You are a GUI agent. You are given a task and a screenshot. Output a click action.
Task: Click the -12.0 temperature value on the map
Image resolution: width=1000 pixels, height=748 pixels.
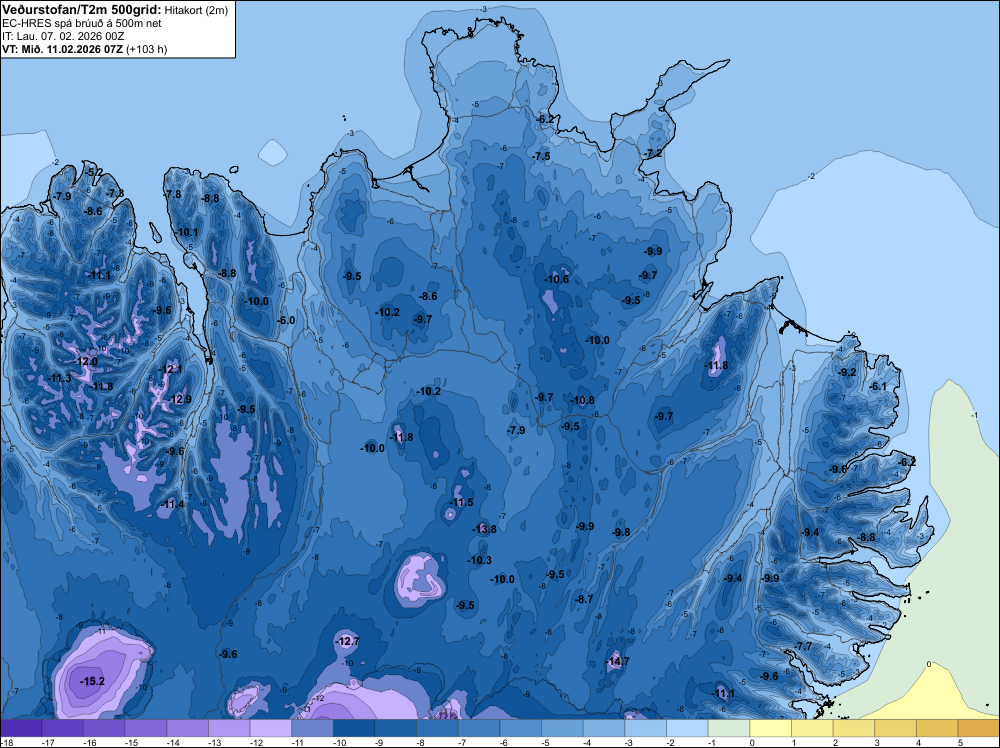click(x=85, y=362)
